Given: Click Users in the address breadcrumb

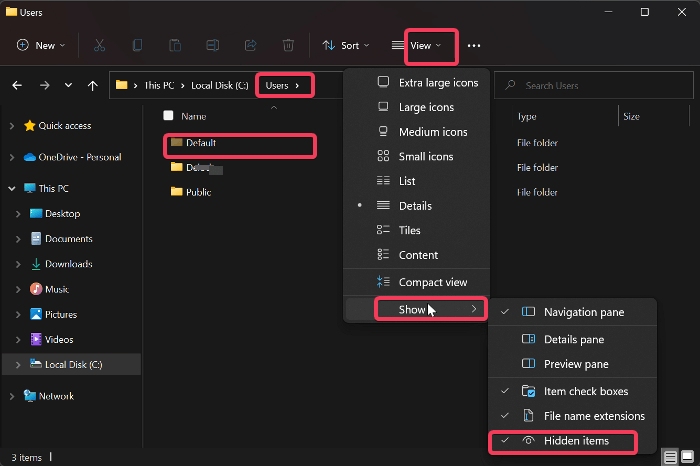Looking at the screenshot, I should (x=277, y=86).
